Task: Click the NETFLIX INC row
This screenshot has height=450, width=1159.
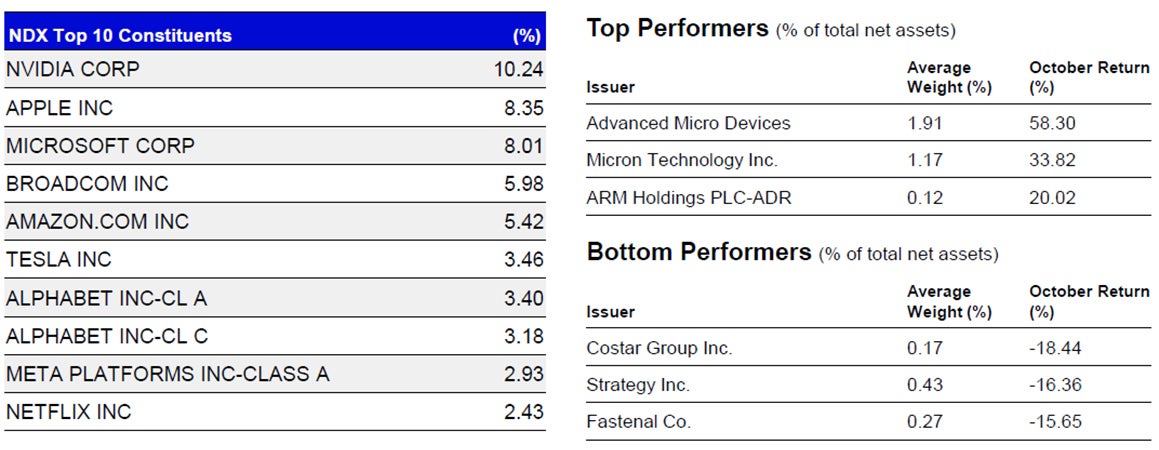Action: pos(68,412)
